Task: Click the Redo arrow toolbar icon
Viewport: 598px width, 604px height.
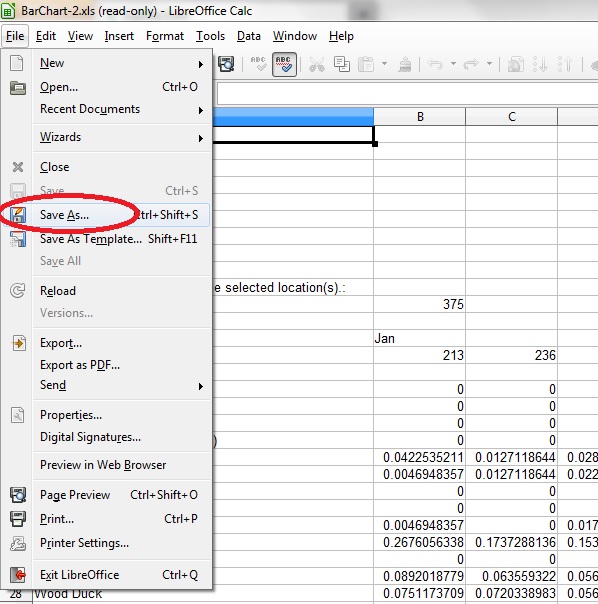Action: click(471, 64)
